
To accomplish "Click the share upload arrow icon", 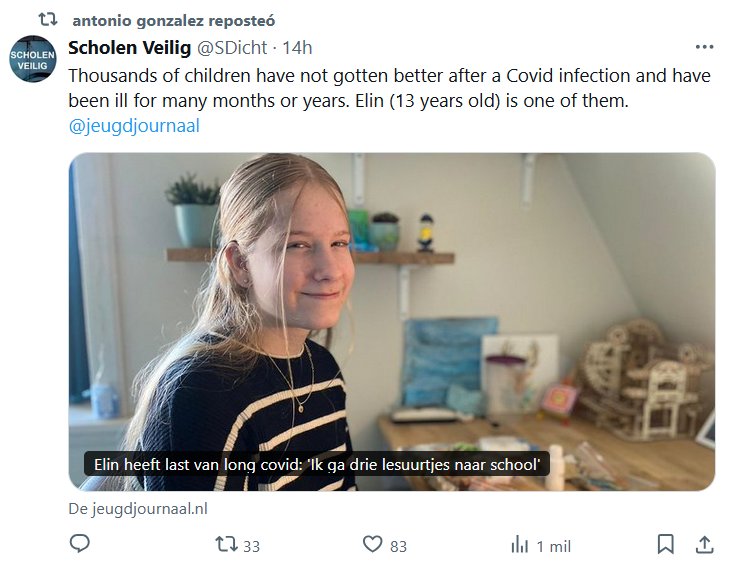I will pyautogui.click(x=704, y=544).
